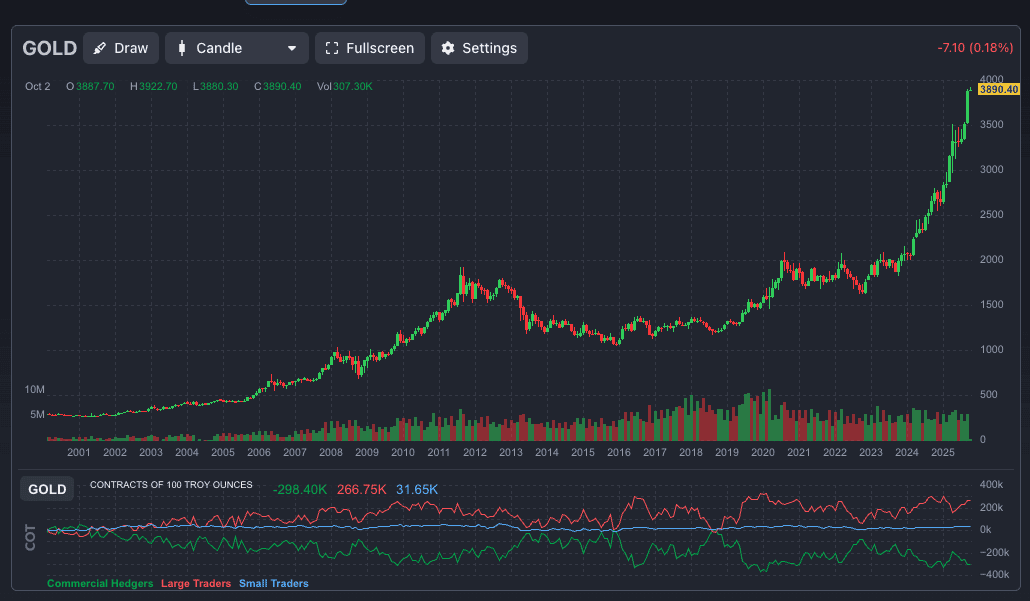The height and width of the screenshot is (601, 1030).
Task: Expand the Candle chart type dropdown arrow
Action: (x=291, y=48)
